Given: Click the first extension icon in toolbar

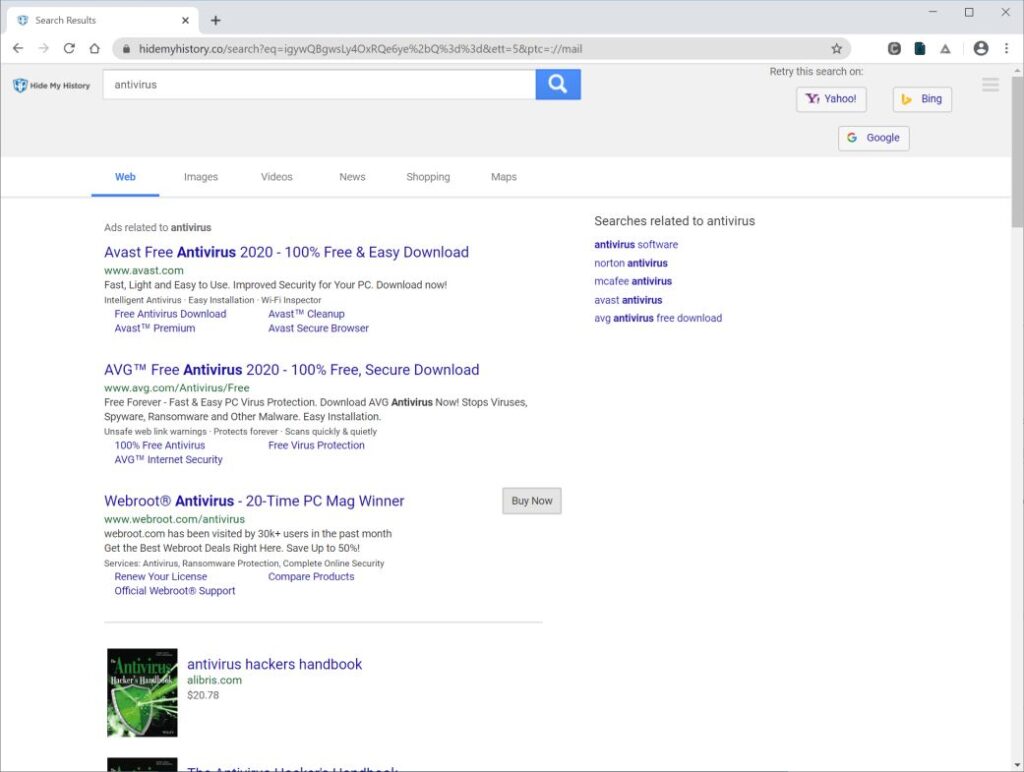Looking at the screenshot, I should (x=894, y=48).
